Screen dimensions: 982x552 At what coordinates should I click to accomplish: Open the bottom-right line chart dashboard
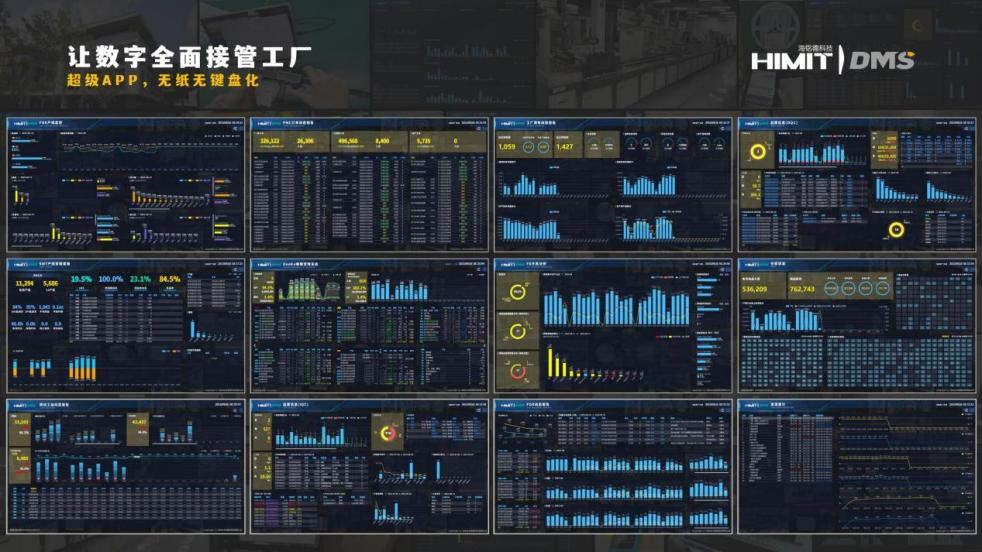856,466
